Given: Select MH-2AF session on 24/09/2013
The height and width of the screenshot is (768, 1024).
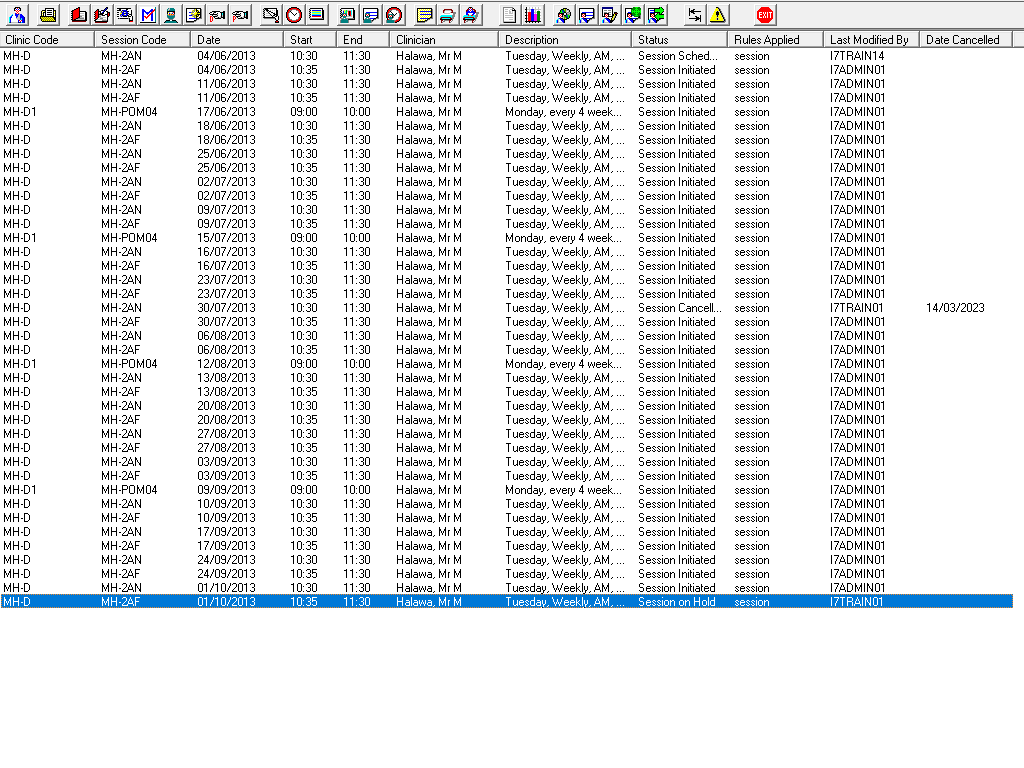Looking at the screenshot, I should (506, 574).
